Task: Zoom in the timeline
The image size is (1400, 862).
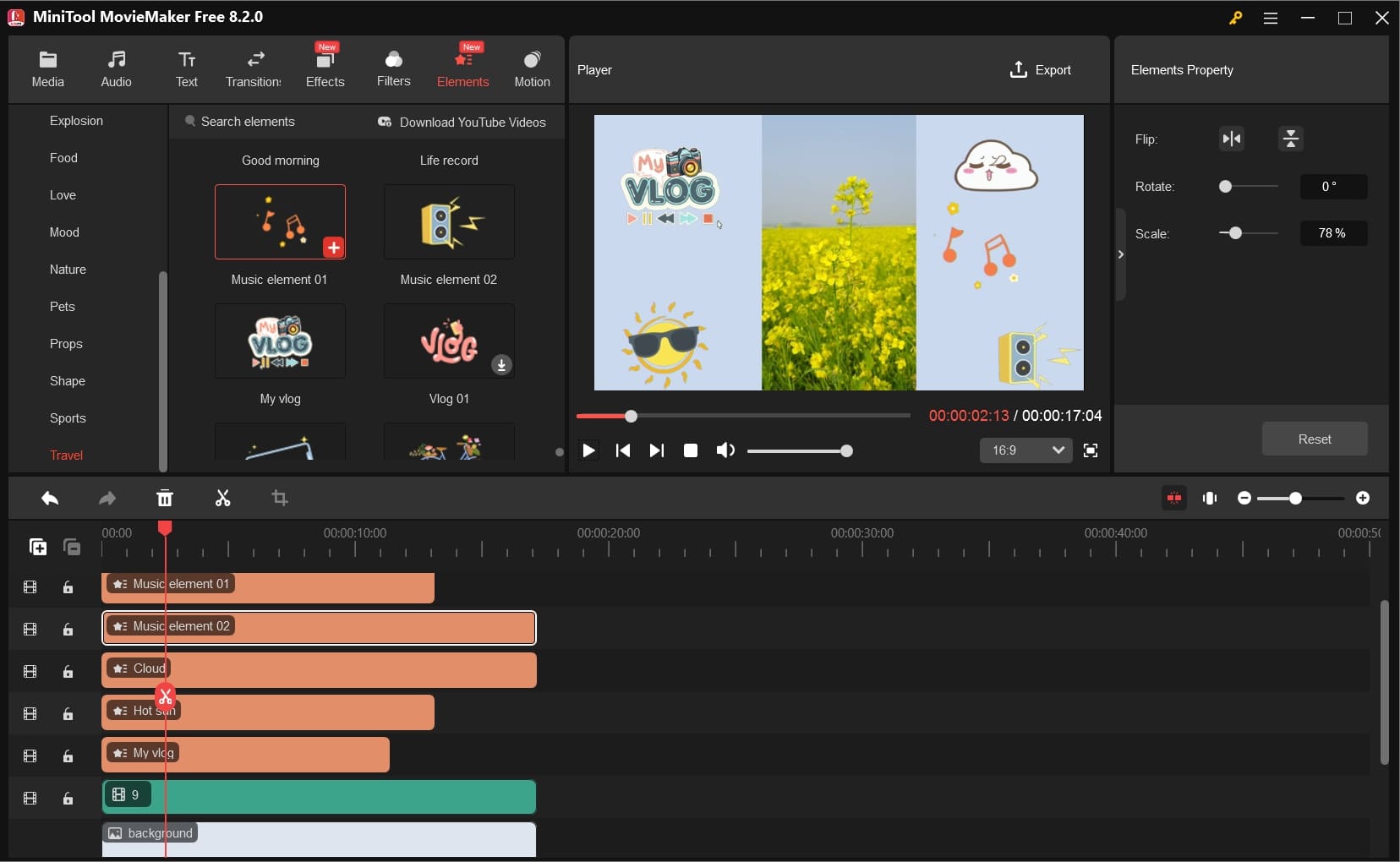Action: 1363,498
